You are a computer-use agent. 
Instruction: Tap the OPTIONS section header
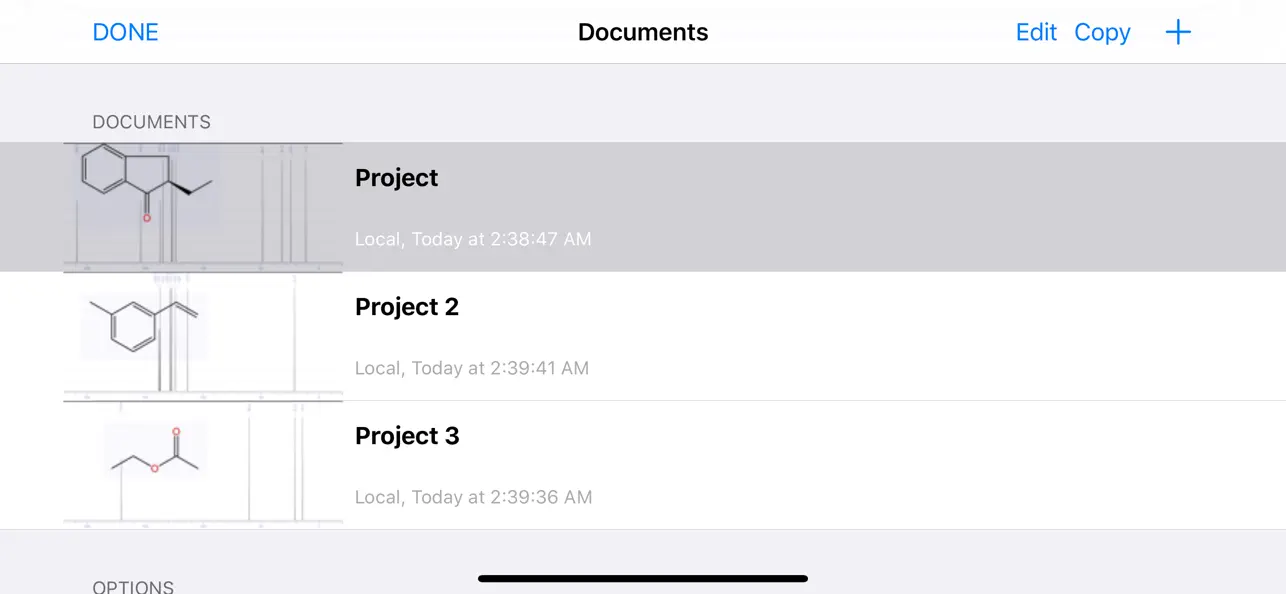133,586
